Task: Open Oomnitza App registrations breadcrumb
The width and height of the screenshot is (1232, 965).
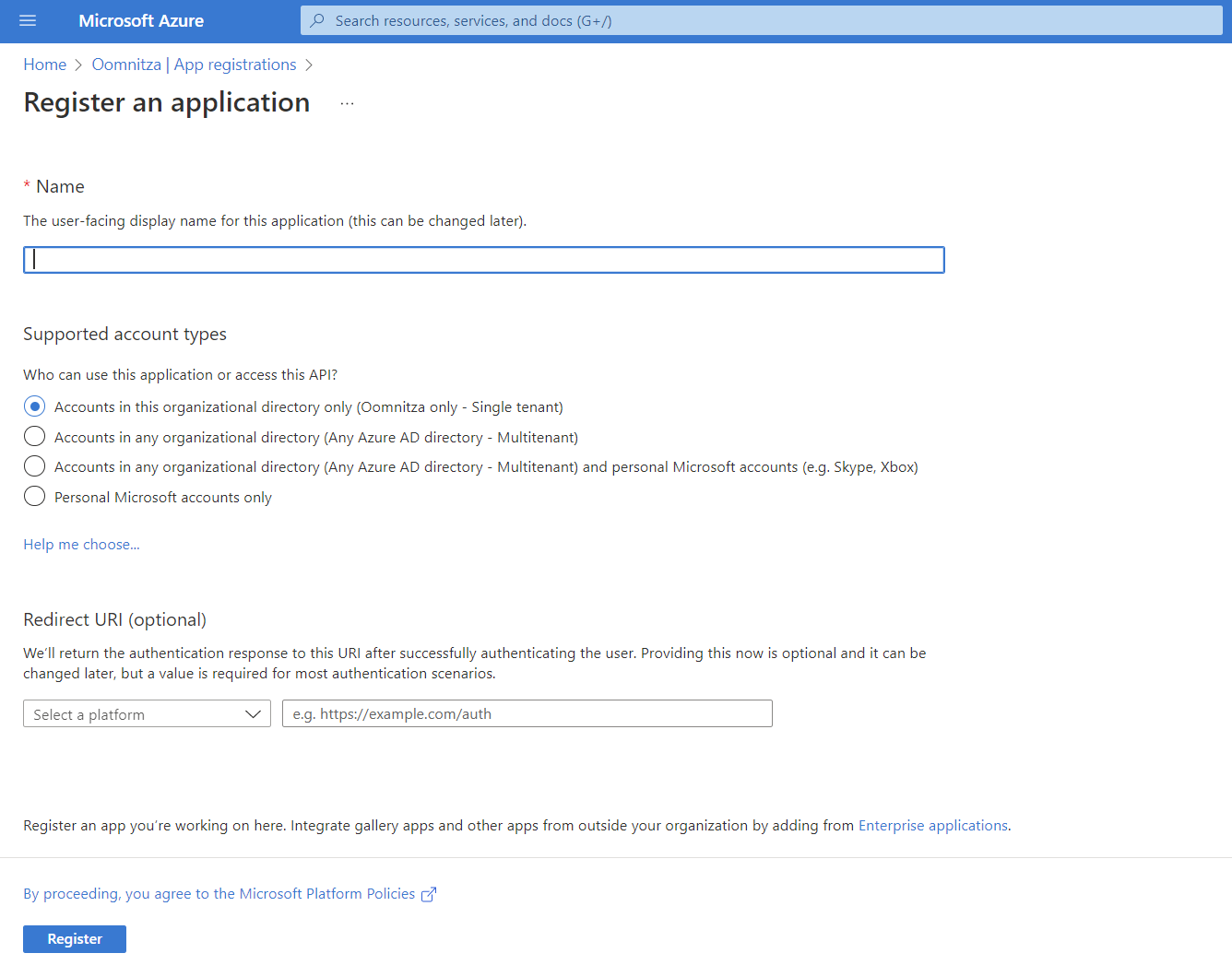Action: pos(194,64)
